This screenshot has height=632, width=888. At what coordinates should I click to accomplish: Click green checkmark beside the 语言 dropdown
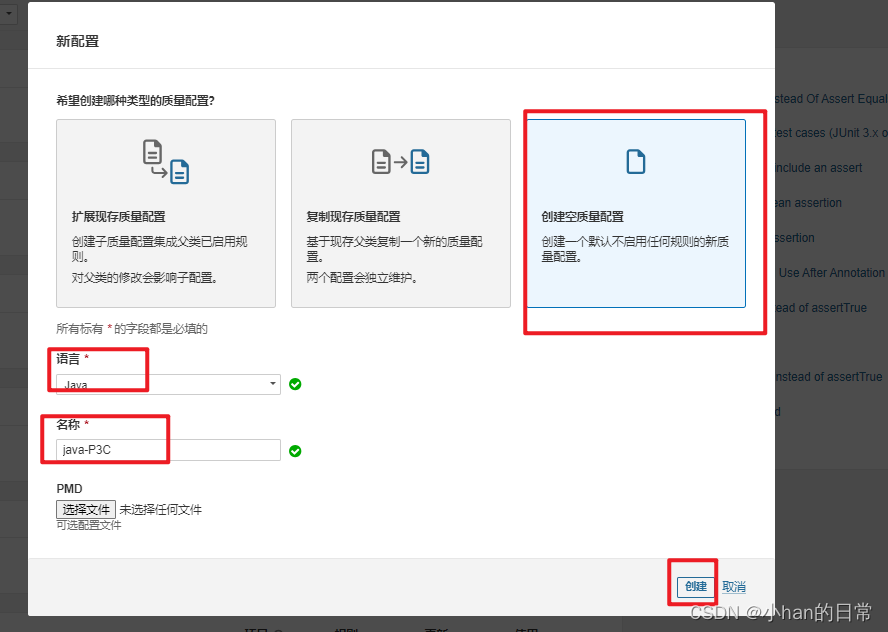295,385
